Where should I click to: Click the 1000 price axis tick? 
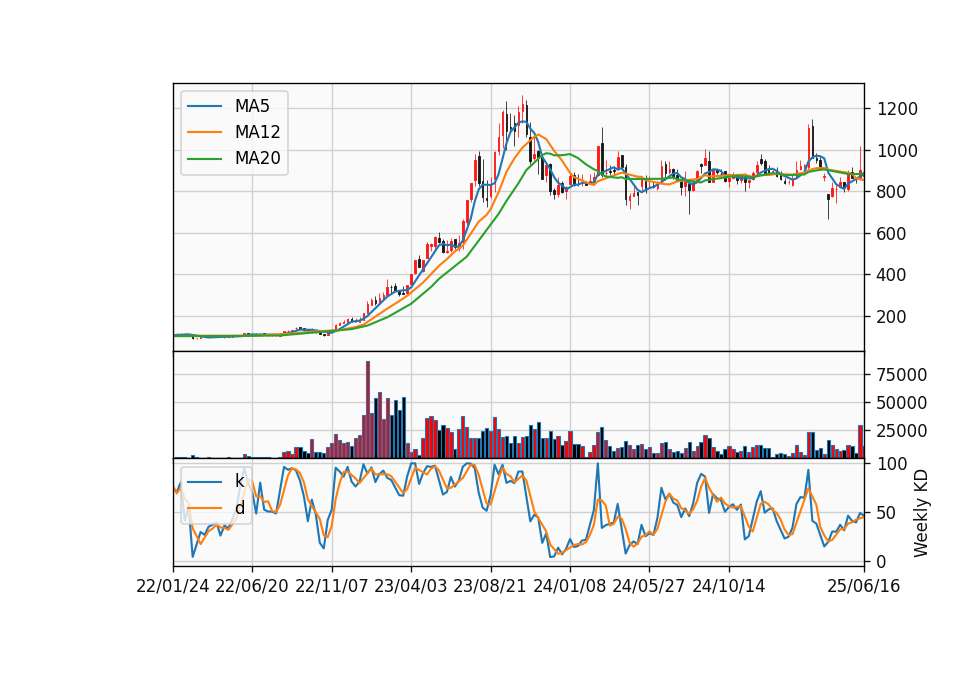[897, 151]
